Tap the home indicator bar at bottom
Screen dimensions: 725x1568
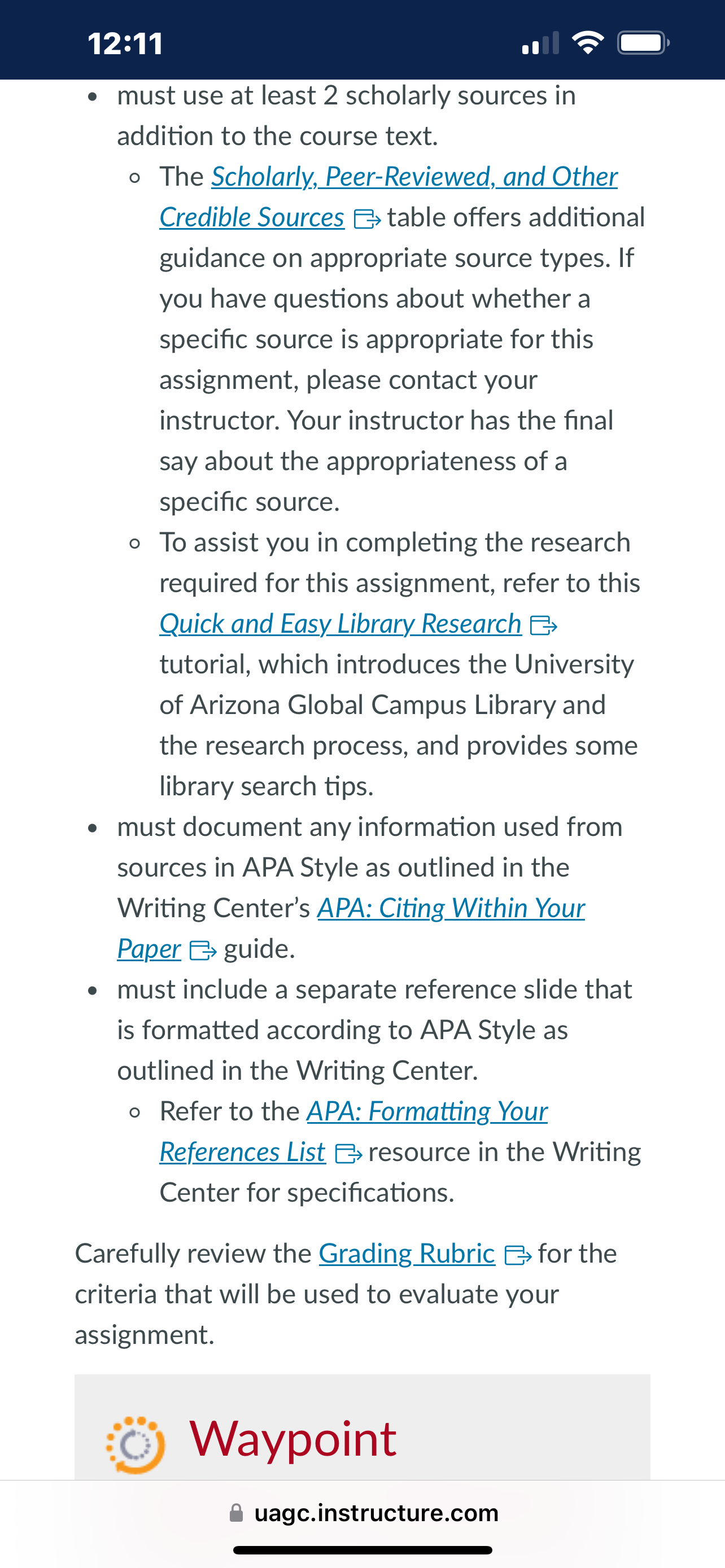363,1551
